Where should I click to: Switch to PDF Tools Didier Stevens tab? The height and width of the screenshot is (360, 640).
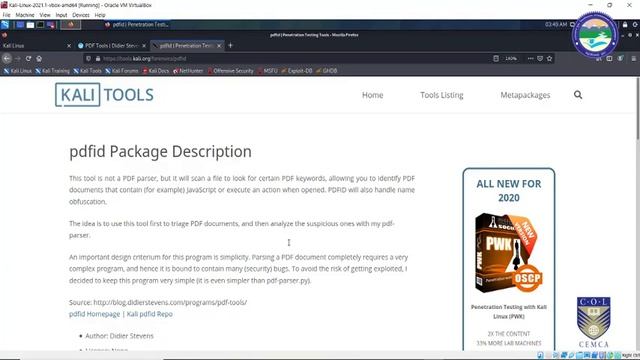point(112,45)
